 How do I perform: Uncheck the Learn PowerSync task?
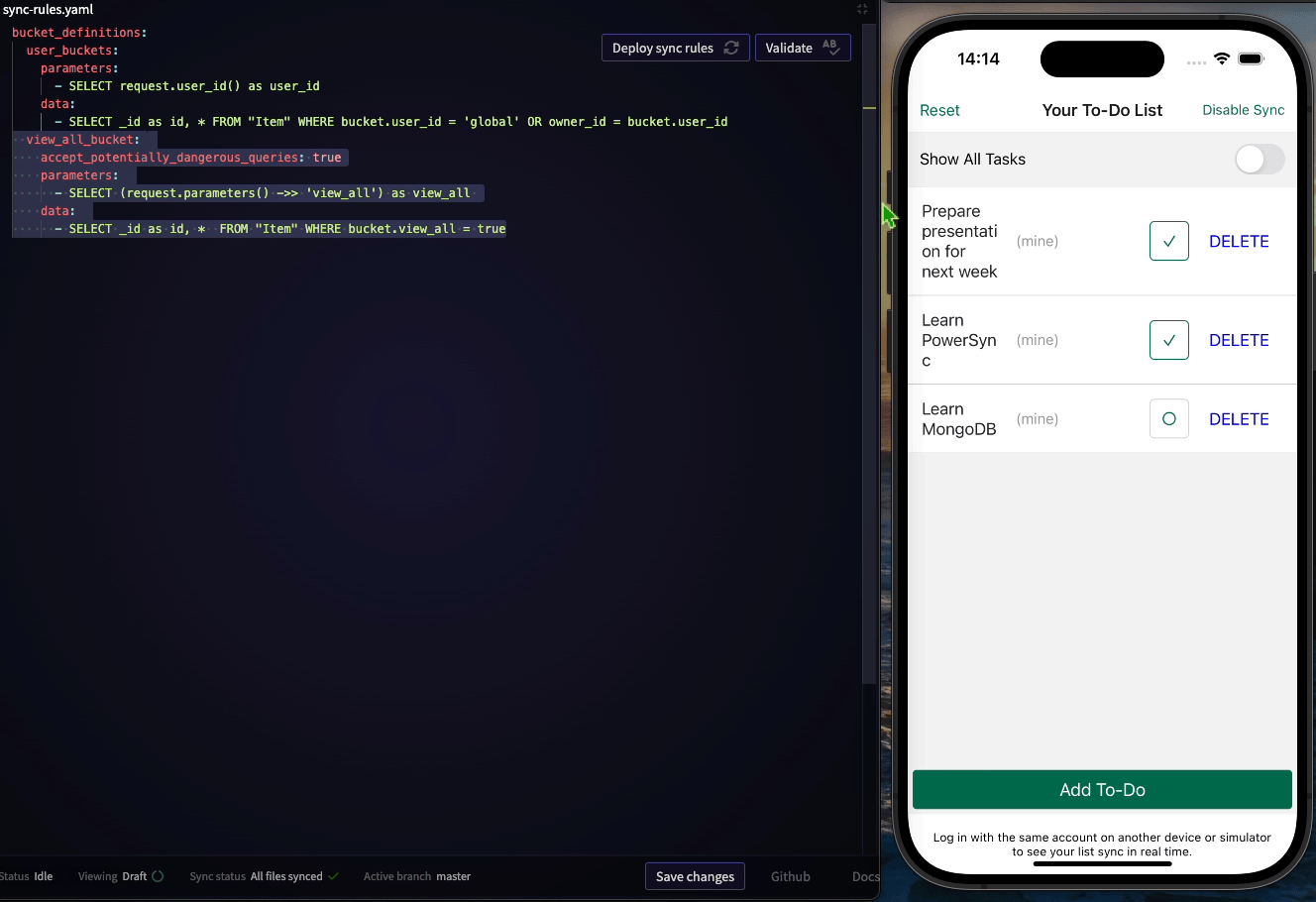pos(1168,340)
